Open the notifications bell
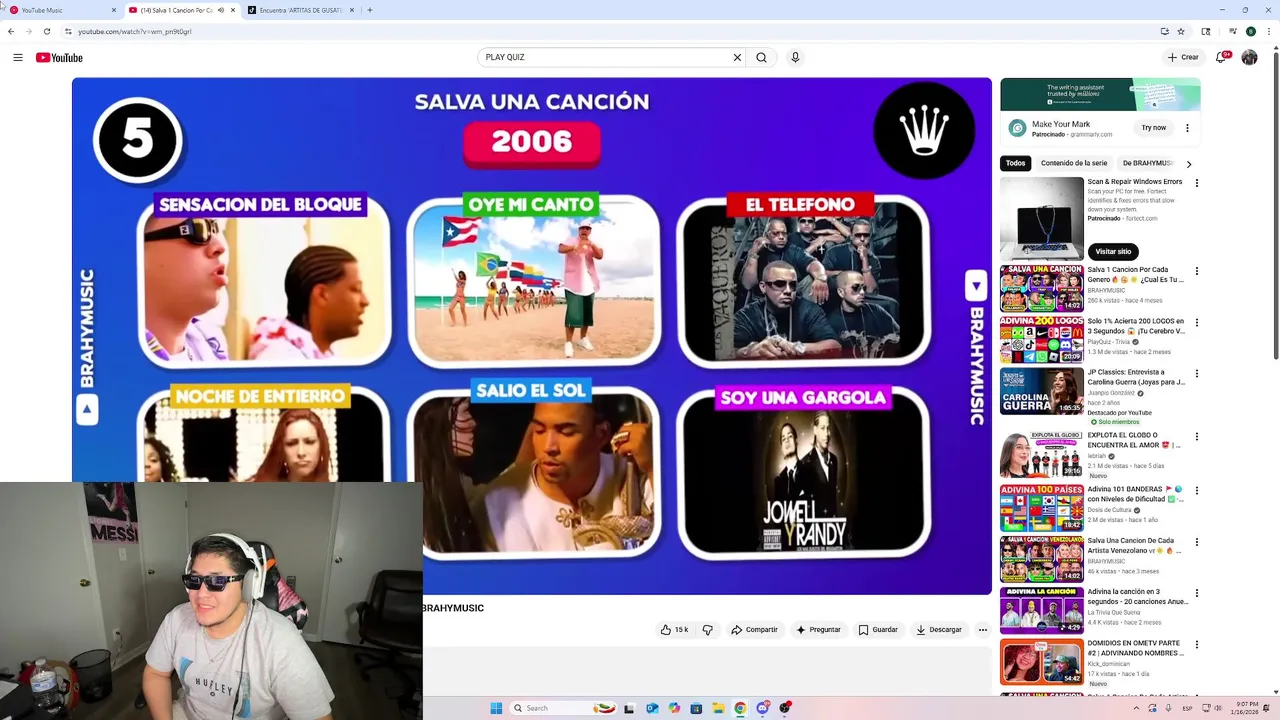 click(x=1221, y=57)
